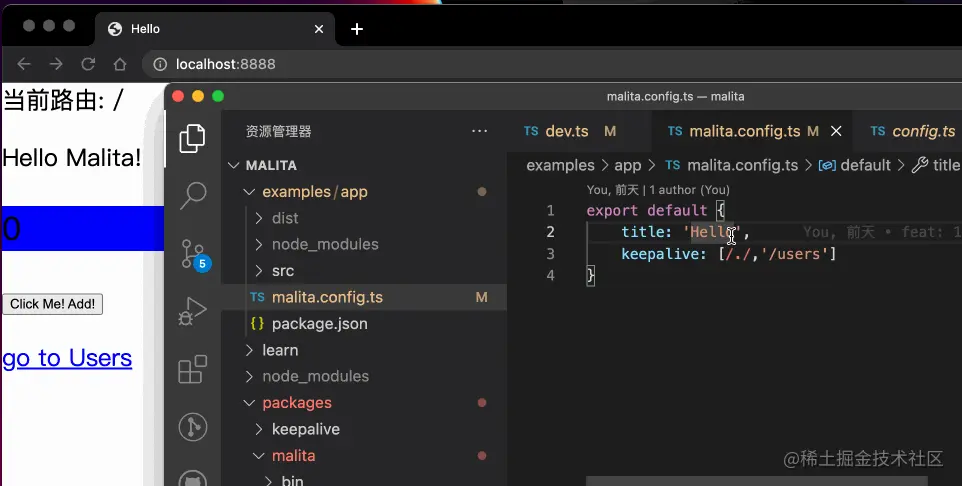Reload the localhost page
The image size is (962, 486).
tap(88, 64)
